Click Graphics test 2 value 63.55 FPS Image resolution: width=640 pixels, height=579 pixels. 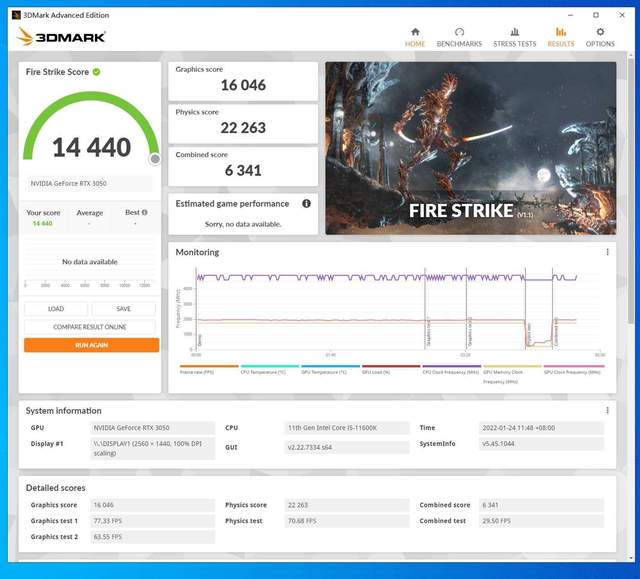click(x=152, y=537)
